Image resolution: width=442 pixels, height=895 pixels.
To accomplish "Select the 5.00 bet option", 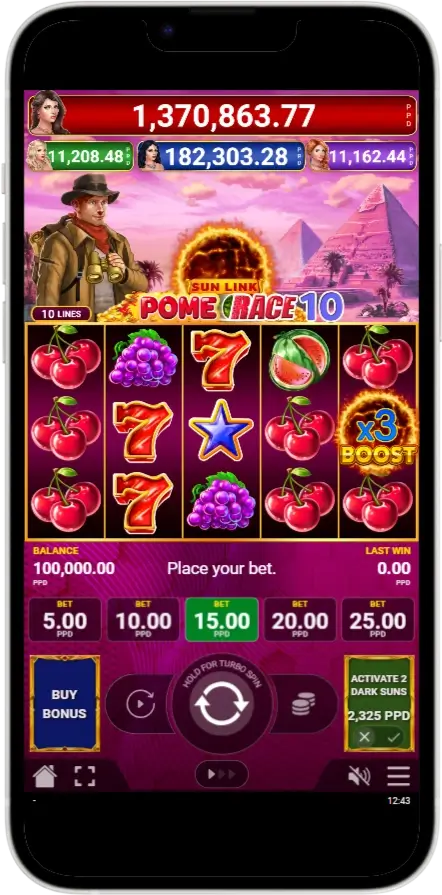I will tap(65, 620).
